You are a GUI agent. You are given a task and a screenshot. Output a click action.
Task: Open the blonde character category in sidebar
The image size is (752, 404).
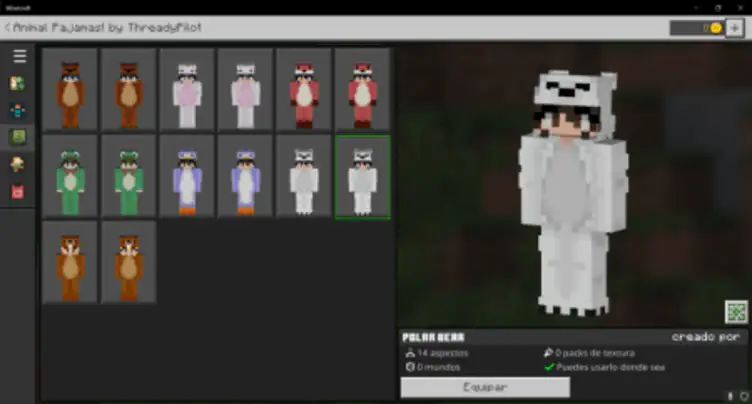pos(18,165)
